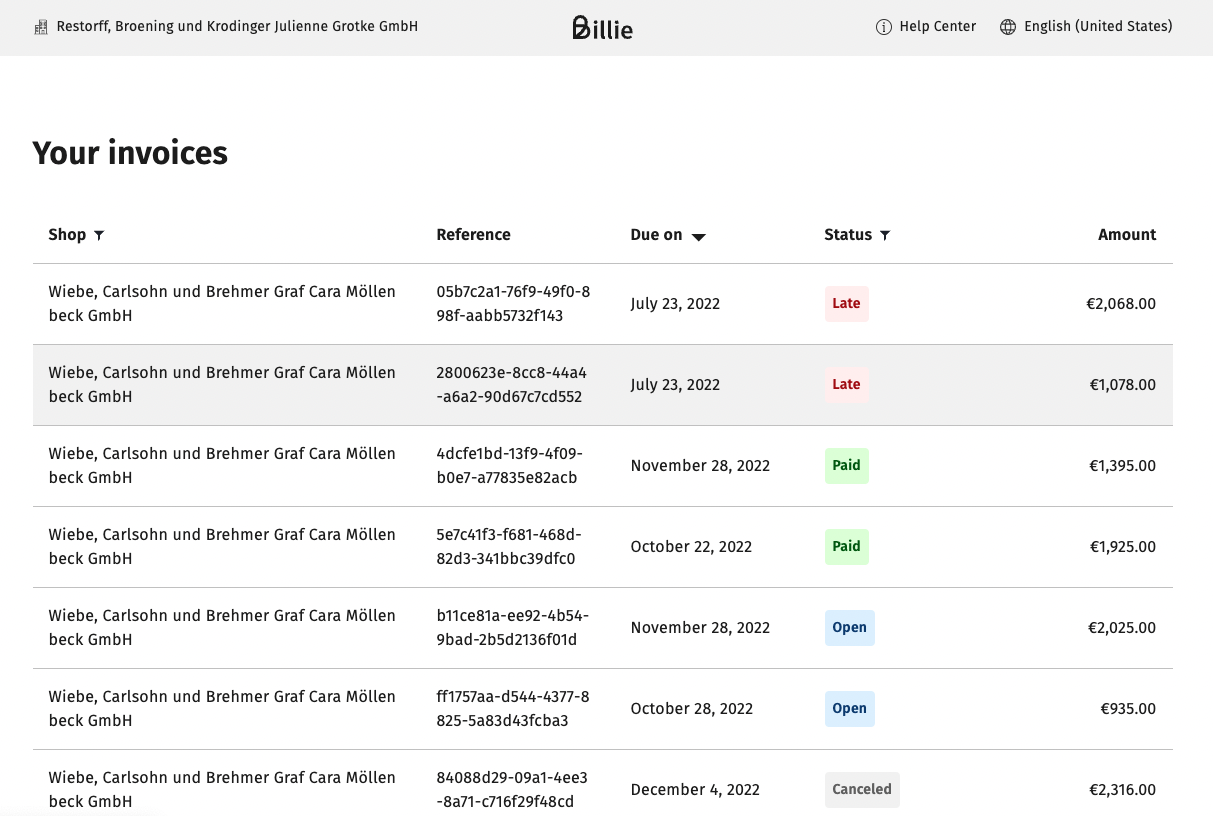Image resolution: width=1213 pixels, height=816 pixels.
Task: Click the amount €1,925.00
Action: pyautogui.click(x=1122, y=547)
